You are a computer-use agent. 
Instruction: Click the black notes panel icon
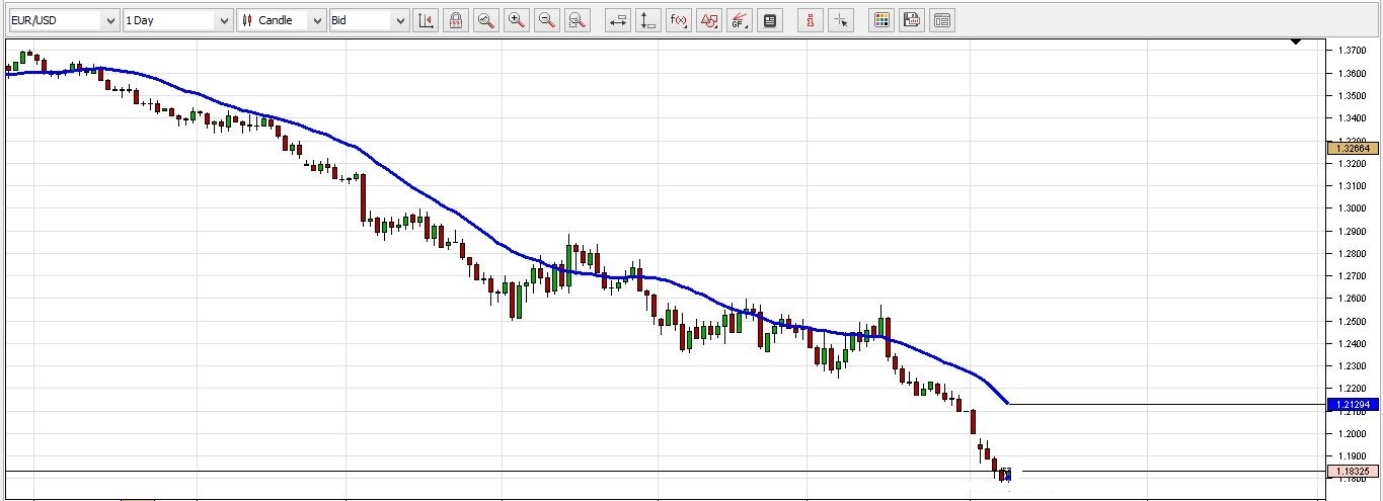769,20
